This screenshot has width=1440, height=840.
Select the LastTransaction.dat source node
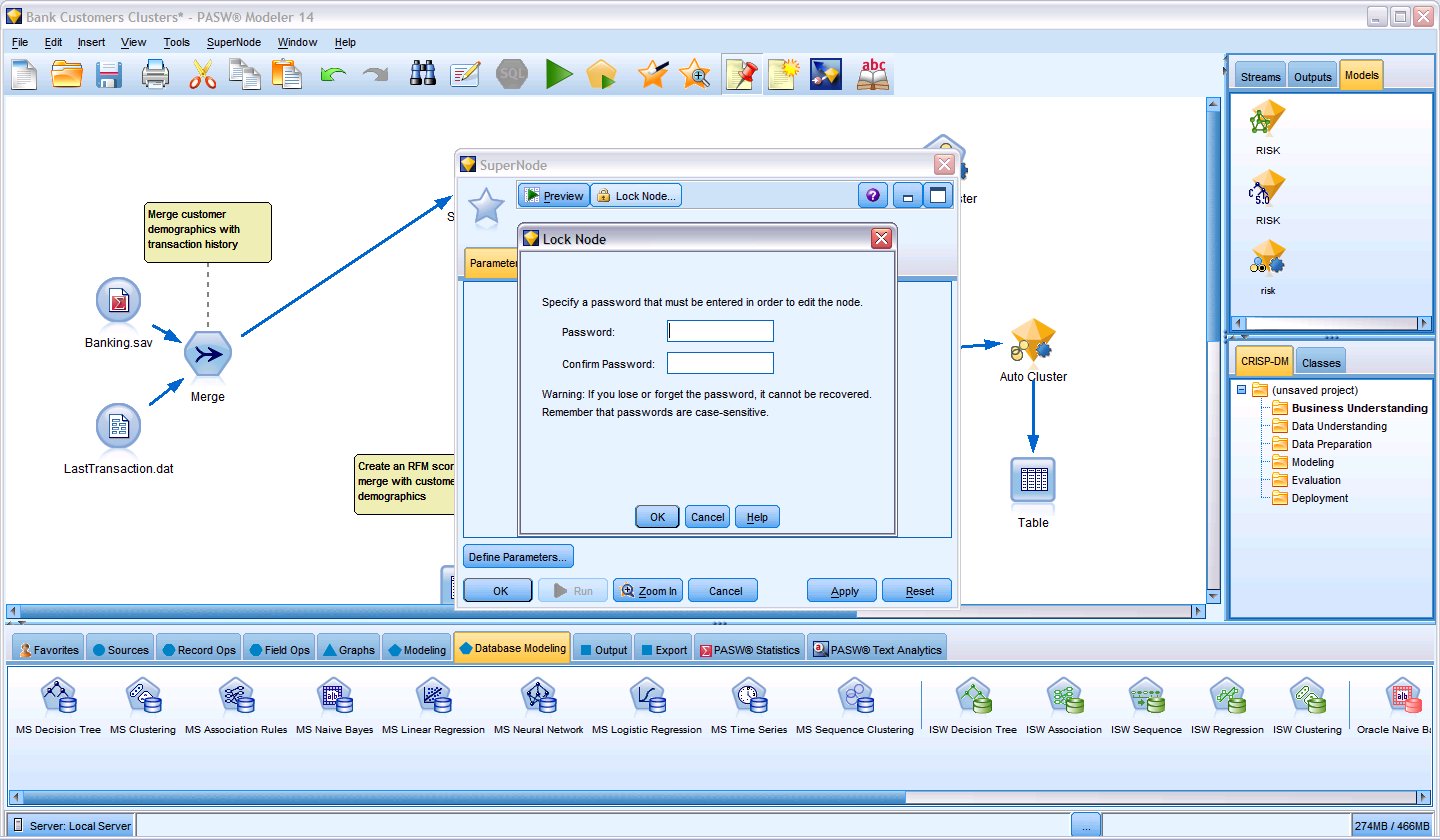pyautogui.click(x=119, y=426)
